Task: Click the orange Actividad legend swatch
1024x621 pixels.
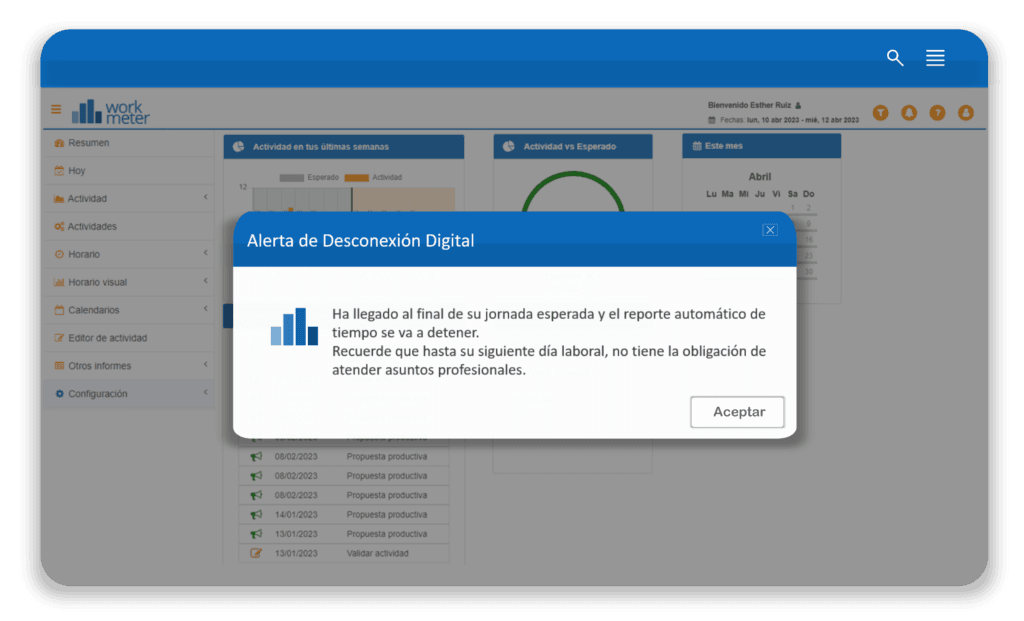Action: (357, 178)
